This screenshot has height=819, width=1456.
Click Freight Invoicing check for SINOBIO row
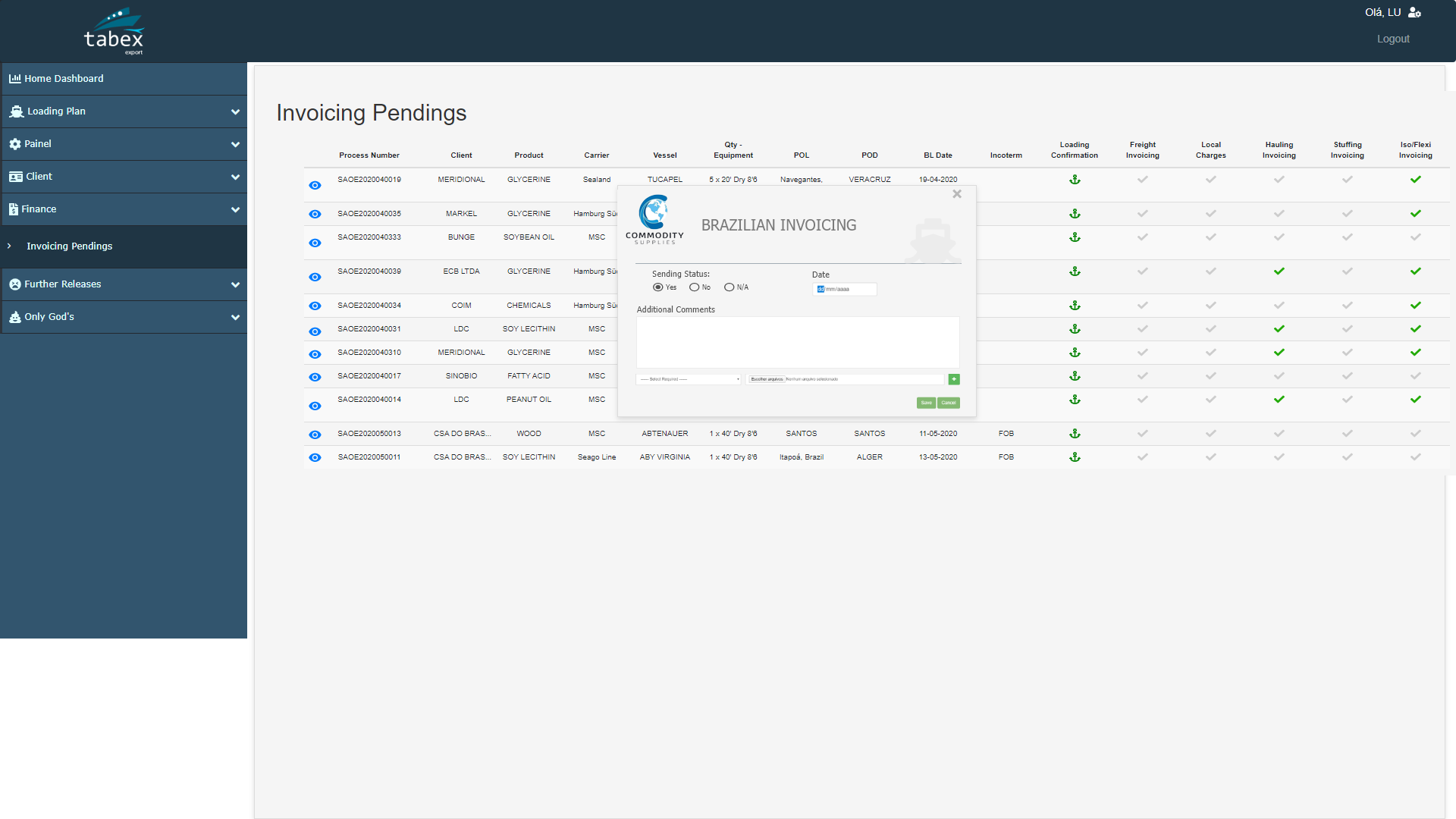click(1142, 376)
